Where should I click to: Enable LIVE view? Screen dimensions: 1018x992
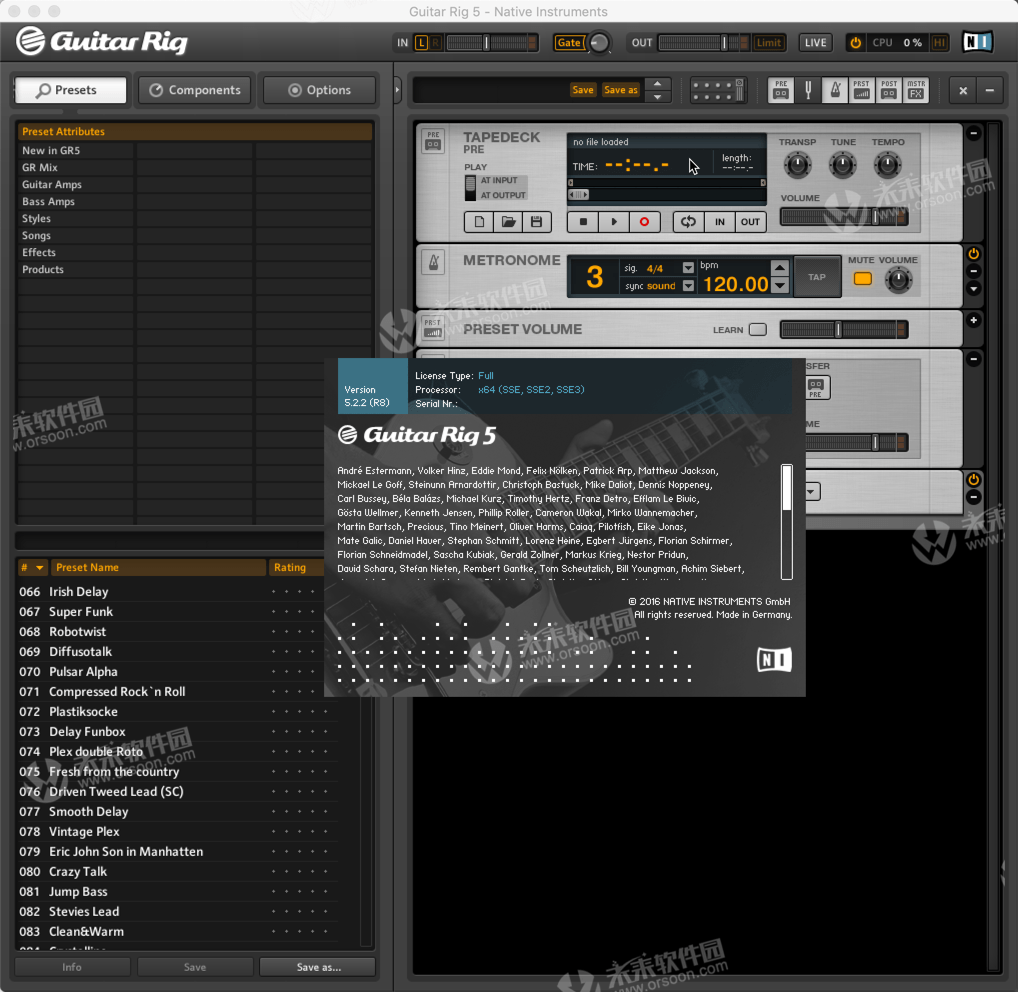pyautogui.click(x=816, y=43)
